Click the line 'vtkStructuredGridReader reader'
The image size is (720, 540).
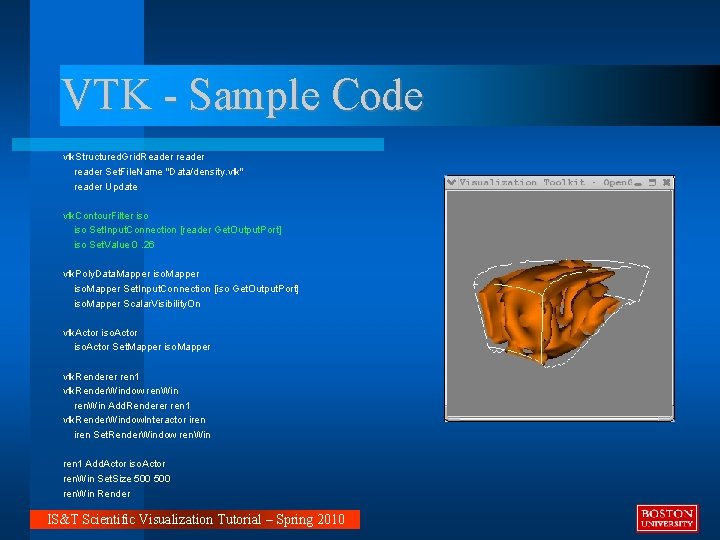[x=134, y=157]
